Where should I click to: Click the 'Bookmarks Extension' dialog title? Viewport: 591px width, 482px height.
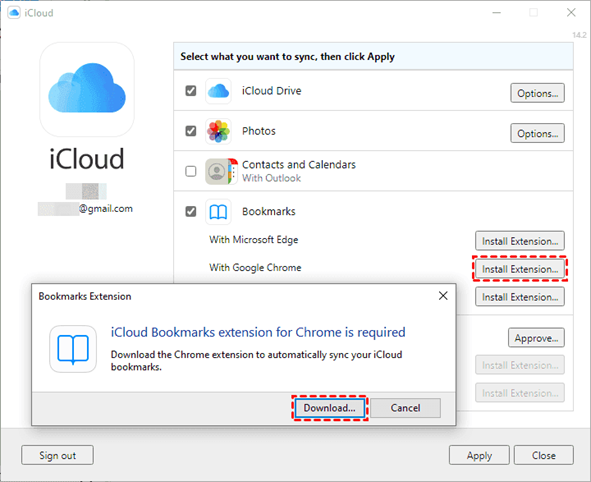[85, 296]
